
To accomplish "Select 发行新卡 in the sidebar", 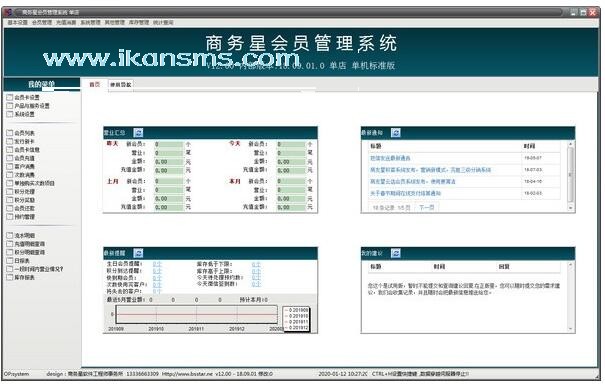I will tap(20, 141).
